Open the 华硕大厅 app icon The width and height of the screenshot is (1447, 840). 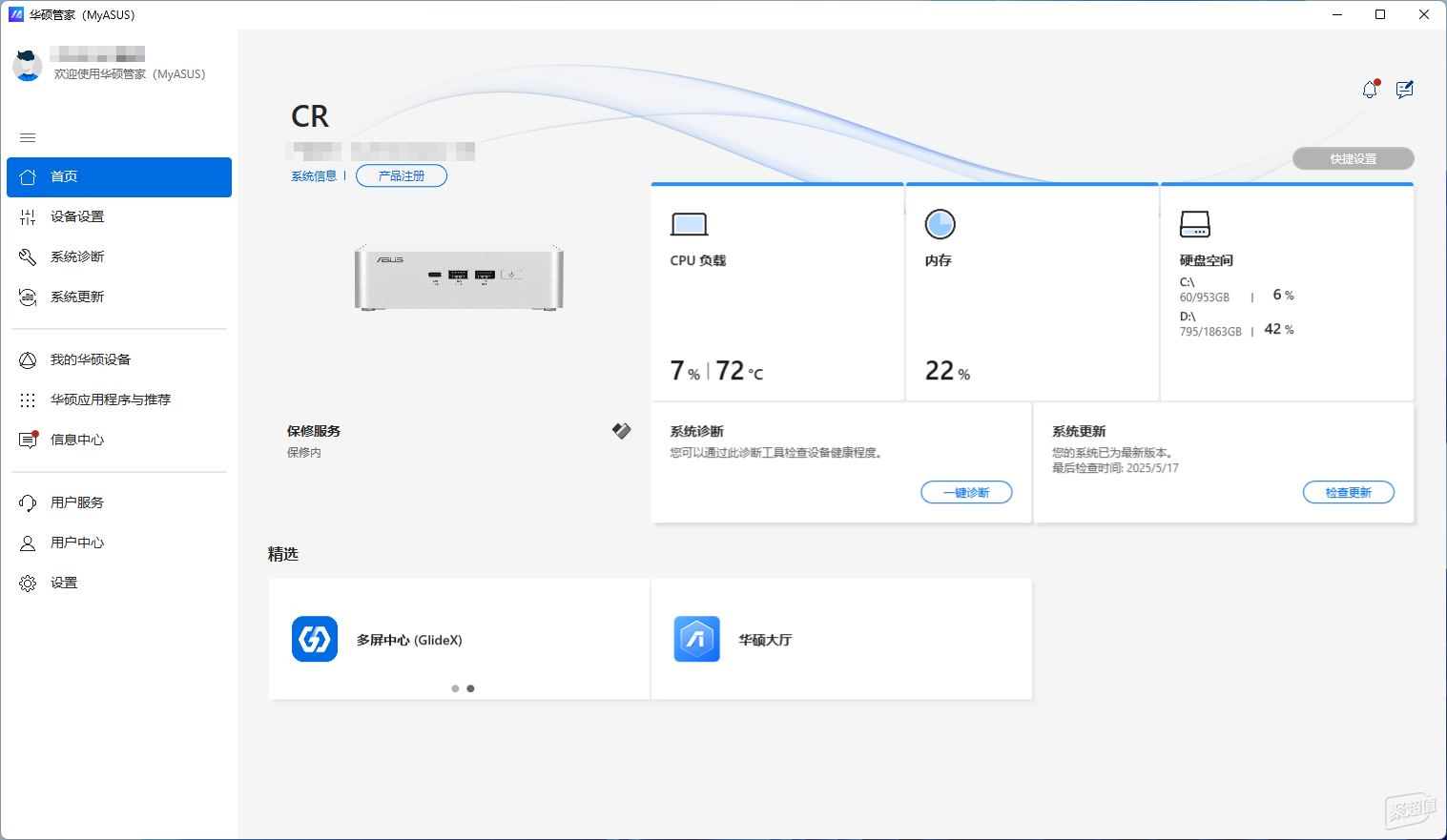(x=697, y=639)
